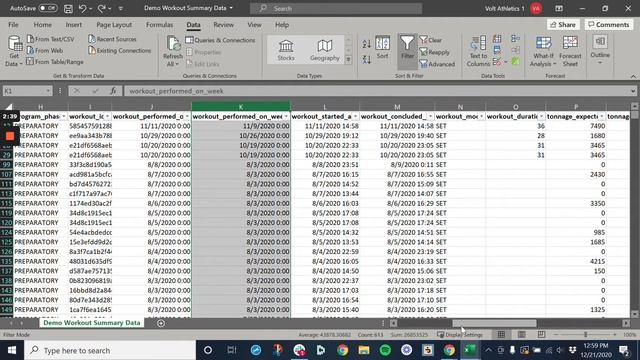
Task: Click the Search box in title bar
Action: coord(336,8)
